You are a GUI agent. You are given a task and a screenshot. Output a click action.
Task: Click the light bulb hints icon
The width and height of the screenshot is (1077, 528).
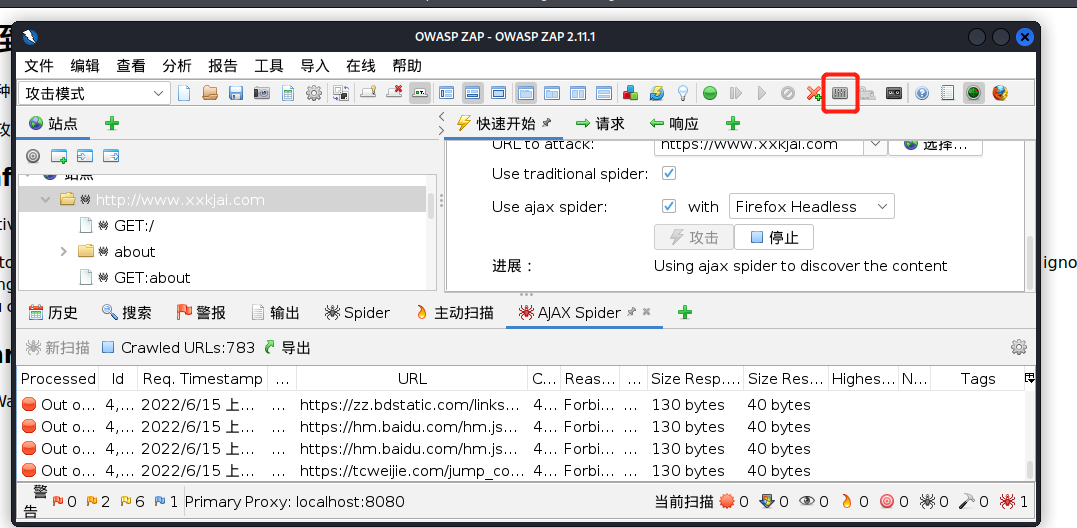683,93
